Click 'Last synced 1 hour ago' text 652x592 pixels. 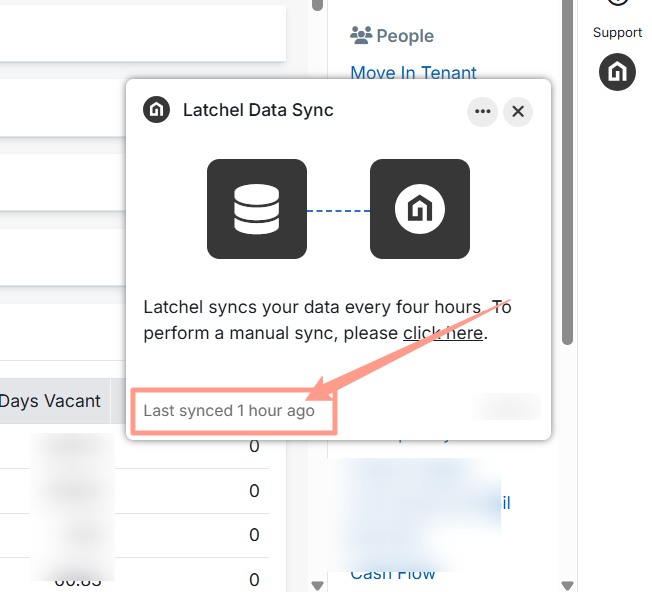click(229, 411)
